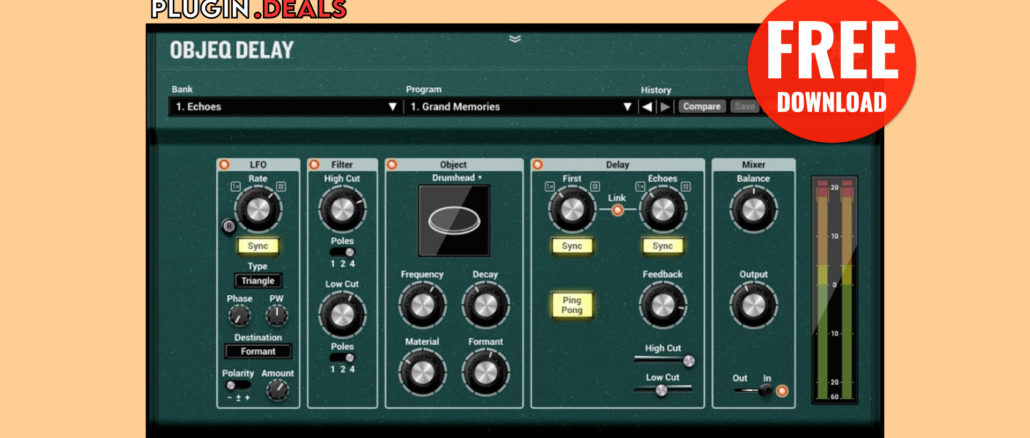The image size is (1030, 438).
Task: Click the Delay Low Cut horizontal slider
Action: pyautogui.click(x=663, y=390)
